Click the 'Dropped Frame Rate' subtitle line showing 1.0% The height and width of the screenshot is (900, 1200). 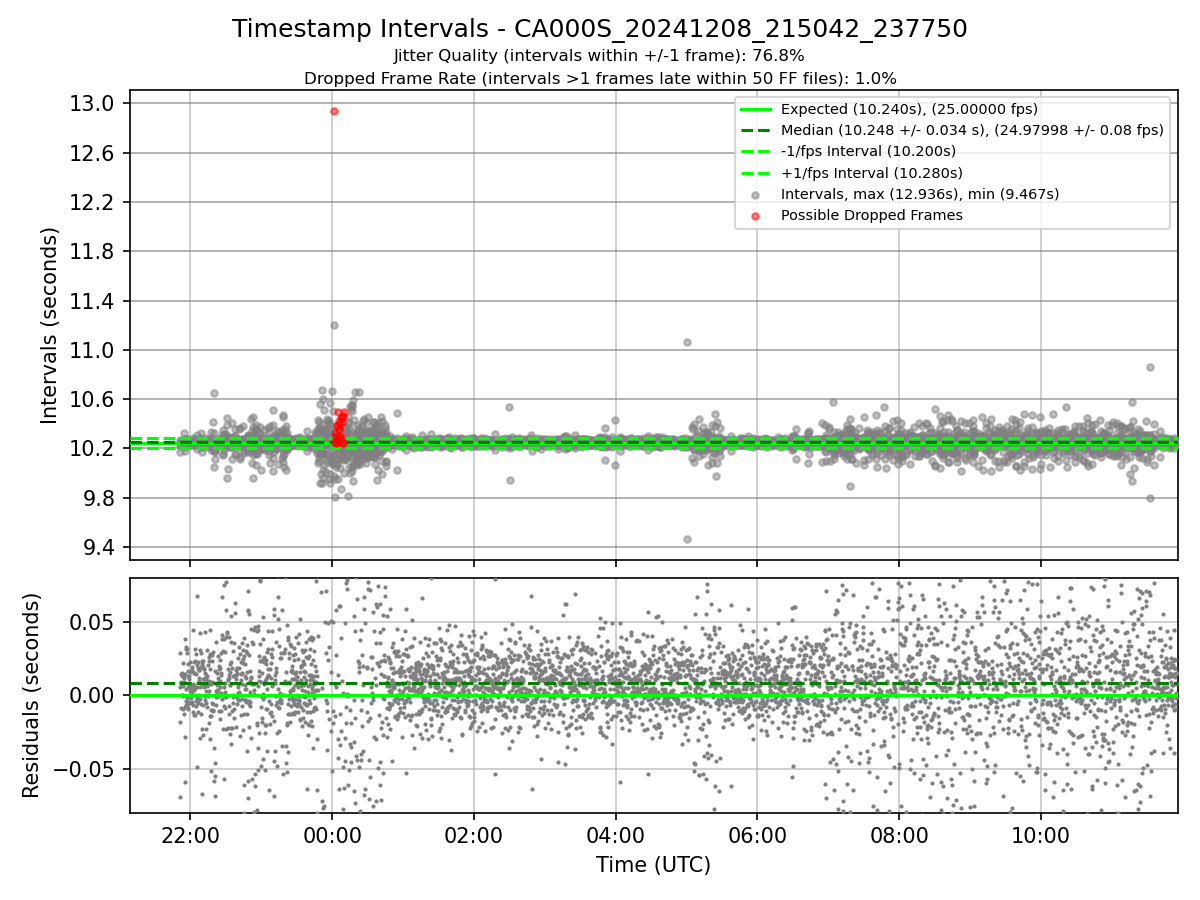click(600, 78)
